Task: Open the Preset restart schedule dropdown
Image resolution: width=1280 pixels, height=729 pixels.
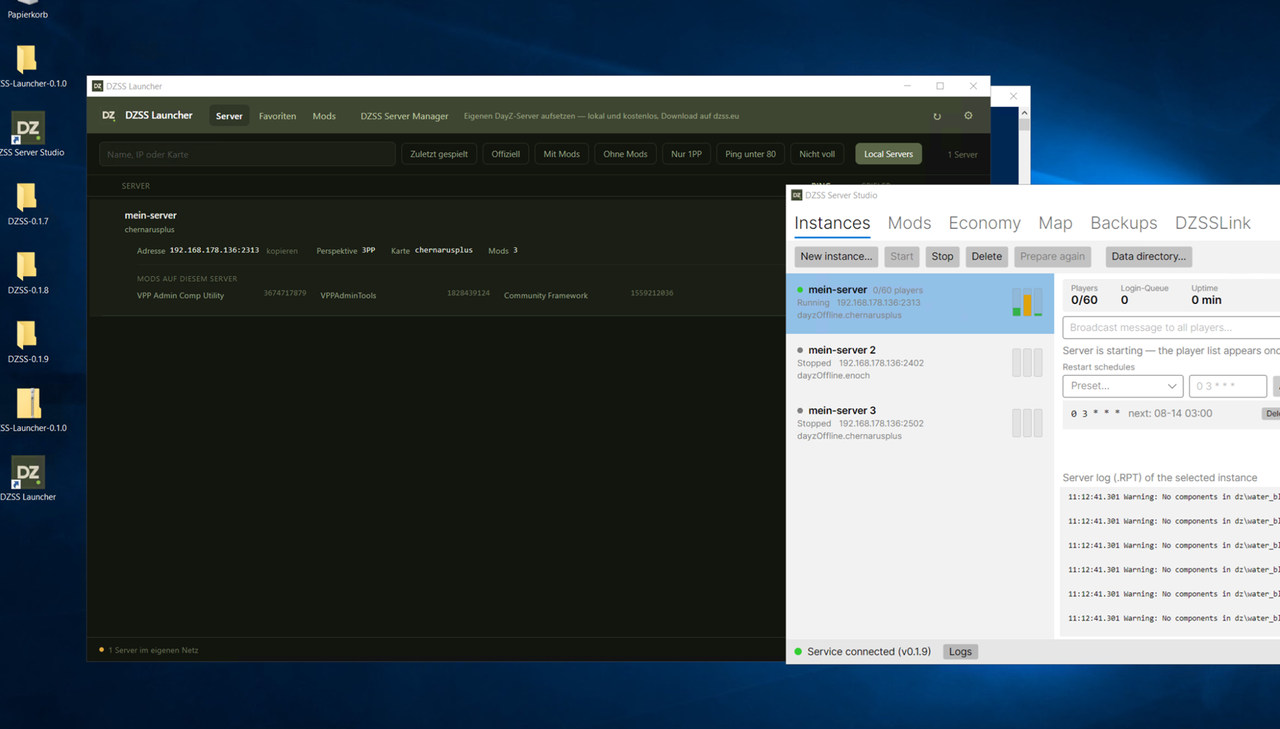Action: (1122, 386)
